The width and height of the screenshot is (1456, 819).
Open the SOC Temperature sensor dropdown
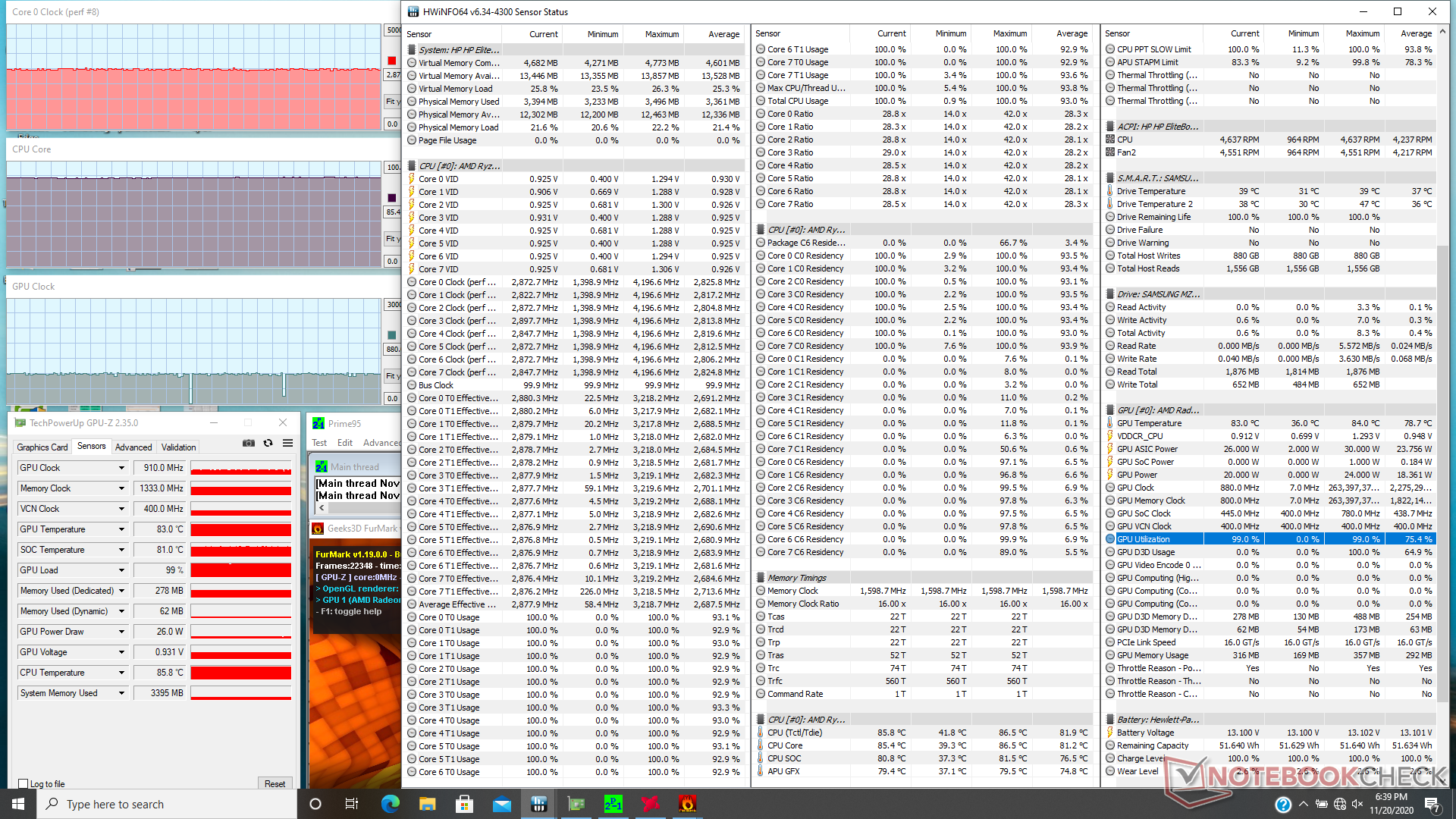point(121,550)
